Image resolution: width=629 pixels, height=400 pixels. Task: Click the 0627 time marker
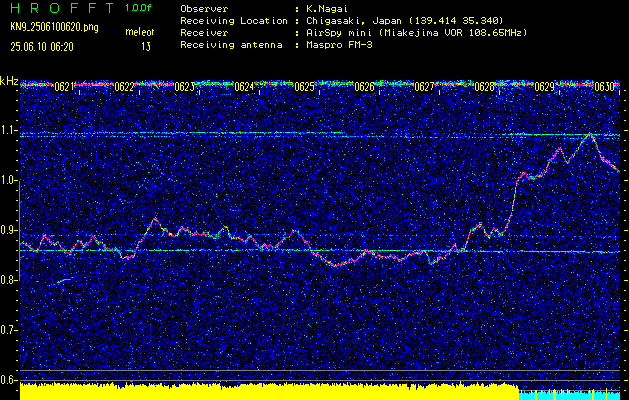(x=424, y=87)
